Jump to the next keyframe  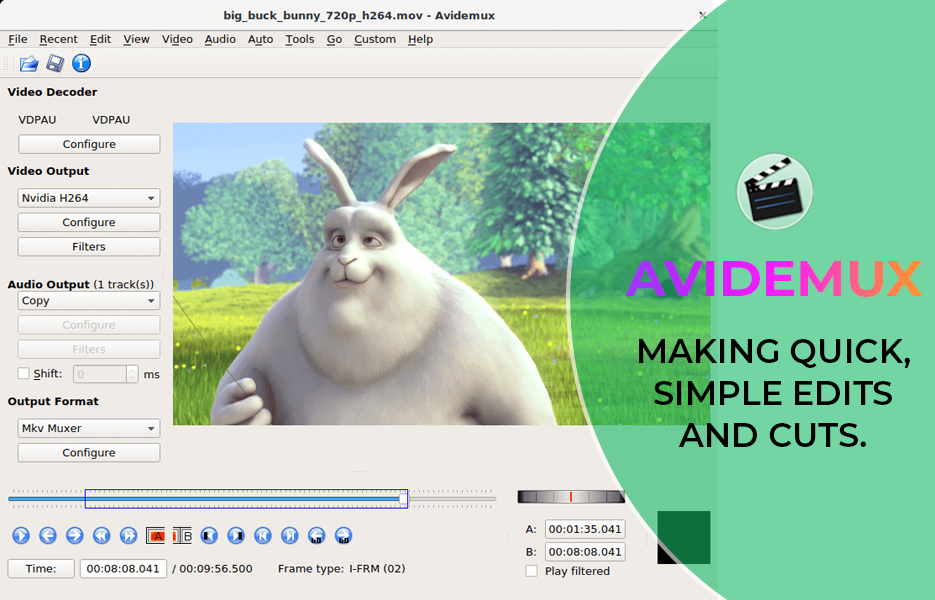(x=128, y=536)
